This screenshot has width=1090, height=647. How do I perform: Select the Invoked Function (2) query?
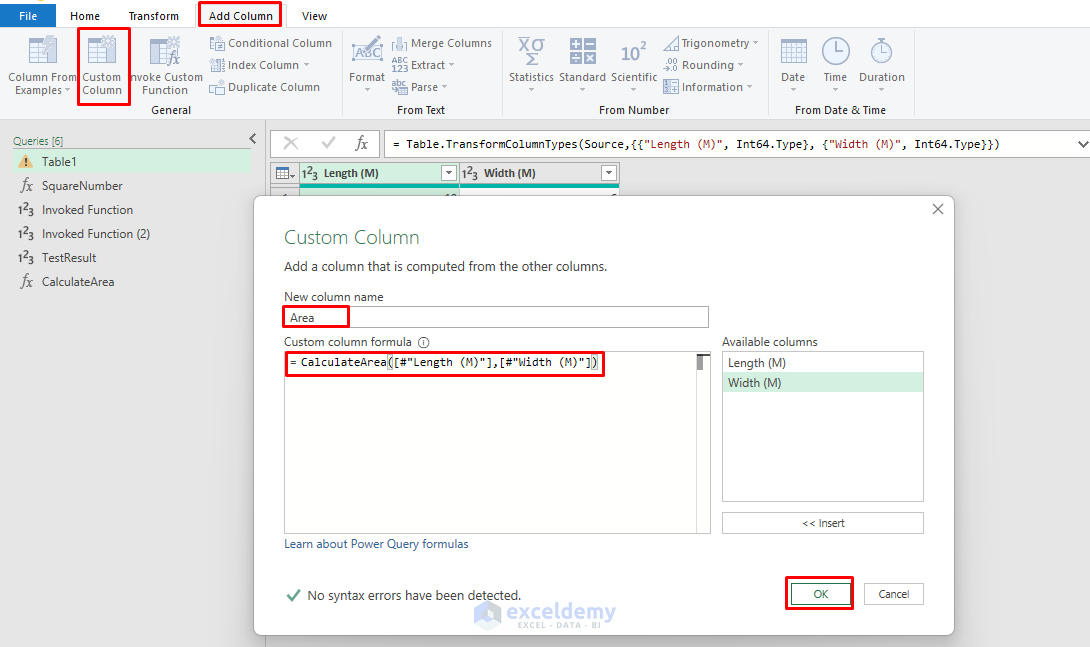click(132, 234)
